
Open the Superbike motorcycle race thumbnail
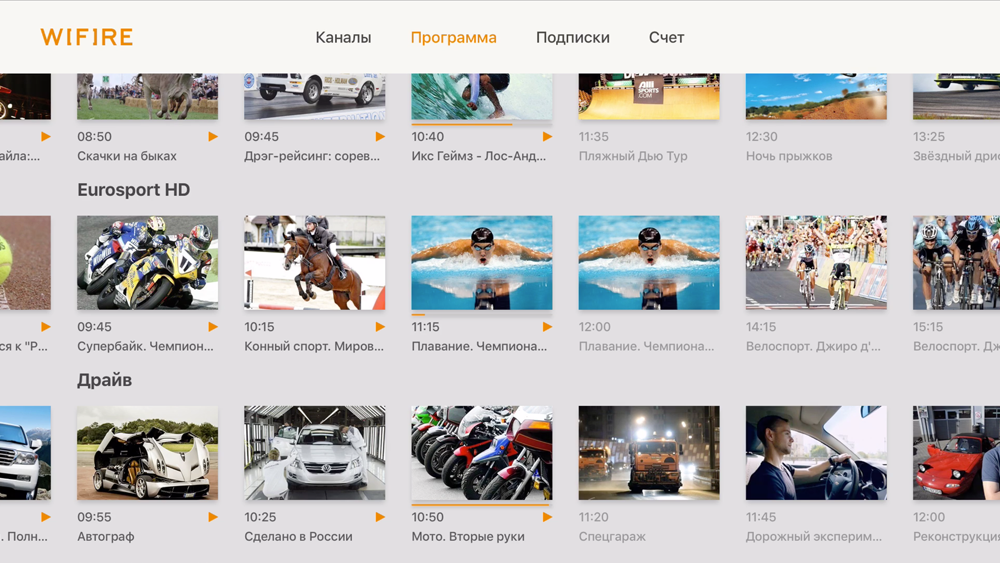pyautogui.click(x=147, y=263)
